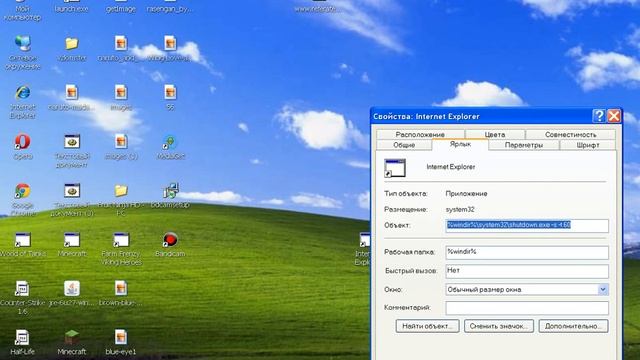Open the Сетевое окружение desktop icon
The height and width of the screenshot is (360, 640).
22,44
